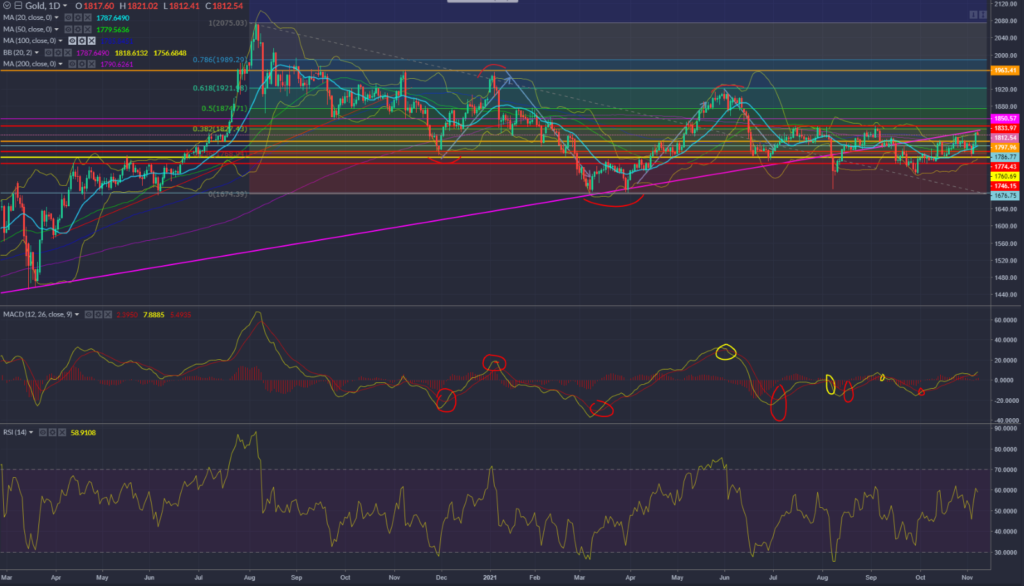Open MACD indicator settings gear
The width and height of the screenshot is (1024, 586).
pyautogui.click(x=98, y=314)
